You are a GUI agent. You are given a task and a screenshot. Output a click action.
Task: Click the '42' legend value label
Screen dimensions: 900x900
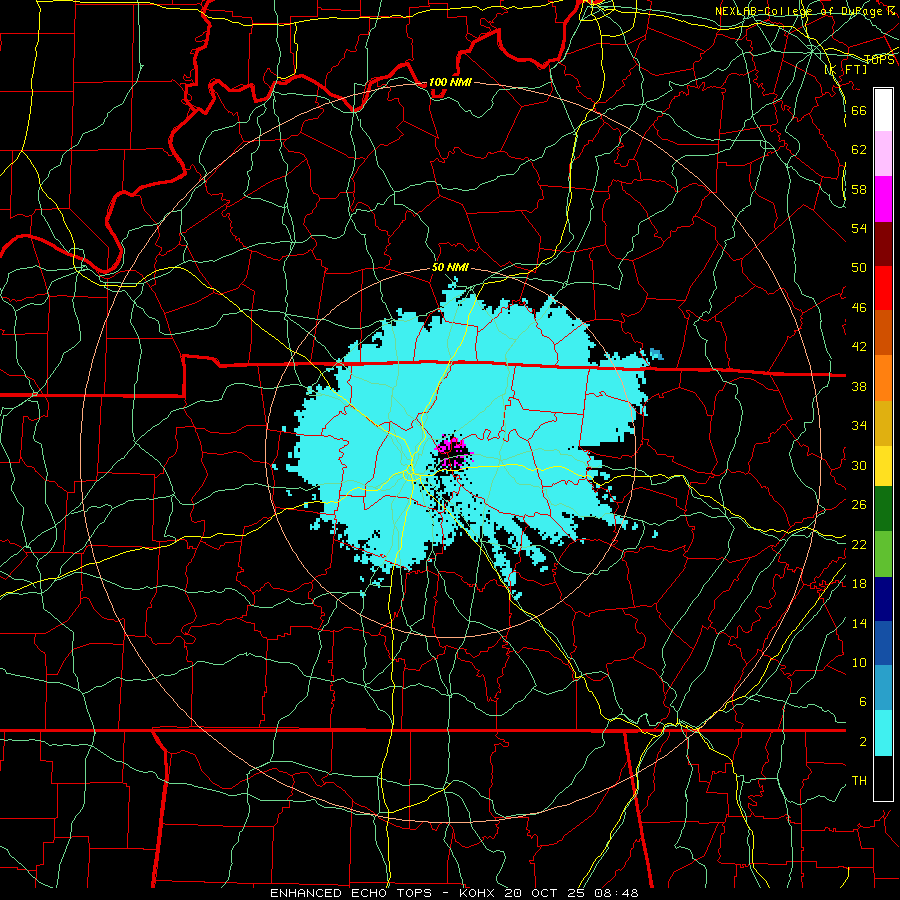pos(859,347)
